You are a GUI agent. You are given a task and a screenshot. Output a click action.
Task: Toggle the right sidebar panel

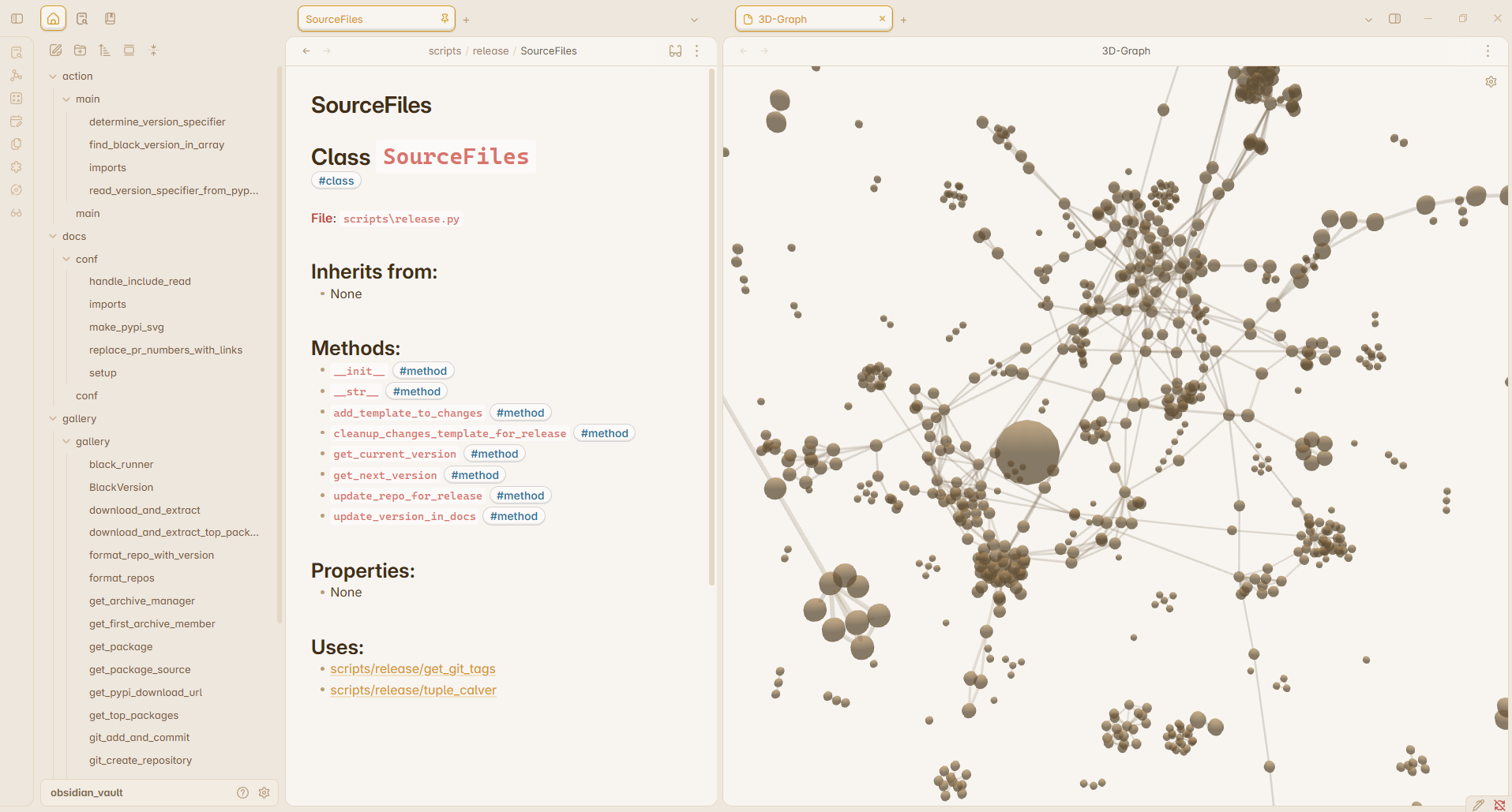(x=1394, y=18)
